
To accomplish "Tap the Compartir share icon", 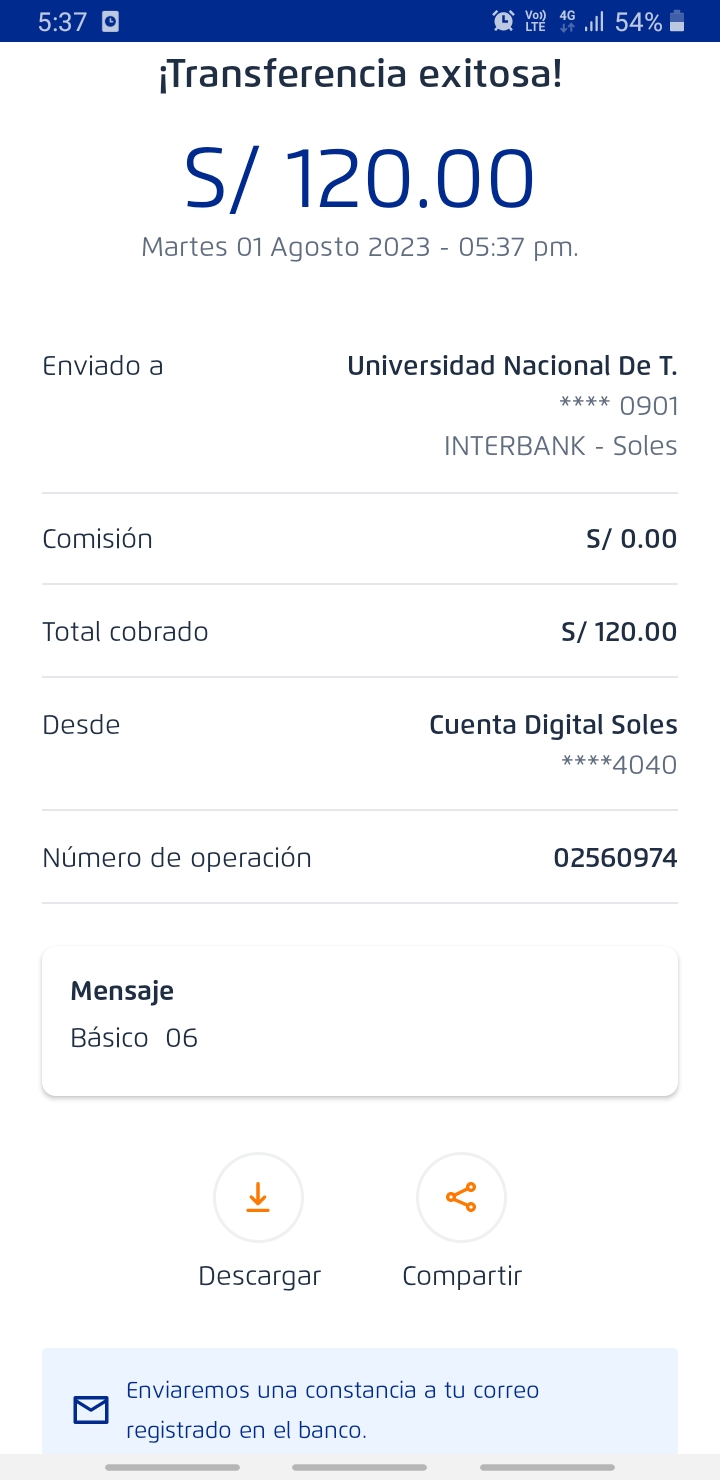I will click(461, 1197).
